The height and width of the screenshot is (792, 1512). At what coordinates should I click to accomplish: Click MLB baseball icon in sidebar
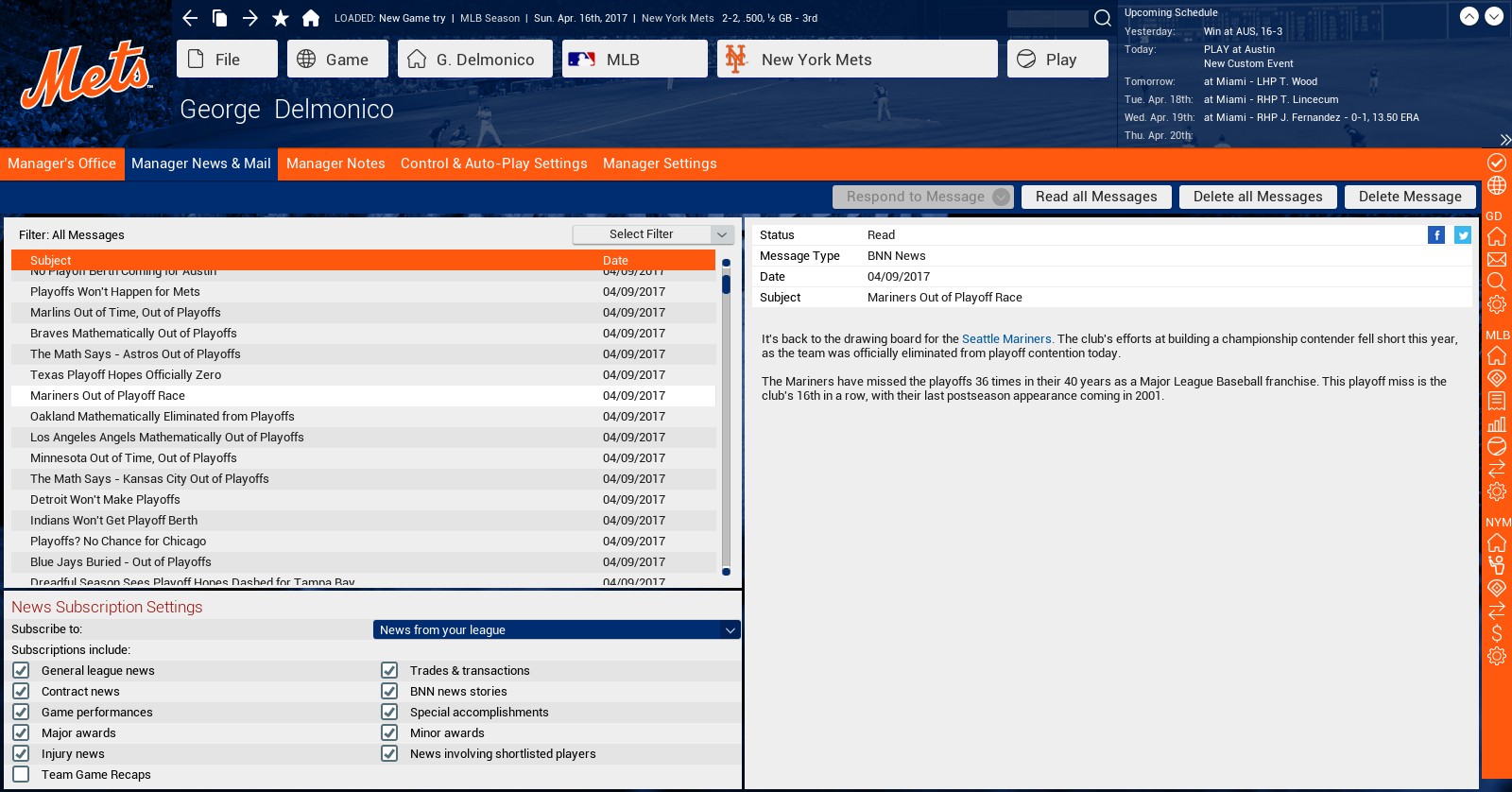coord(1497,446)
